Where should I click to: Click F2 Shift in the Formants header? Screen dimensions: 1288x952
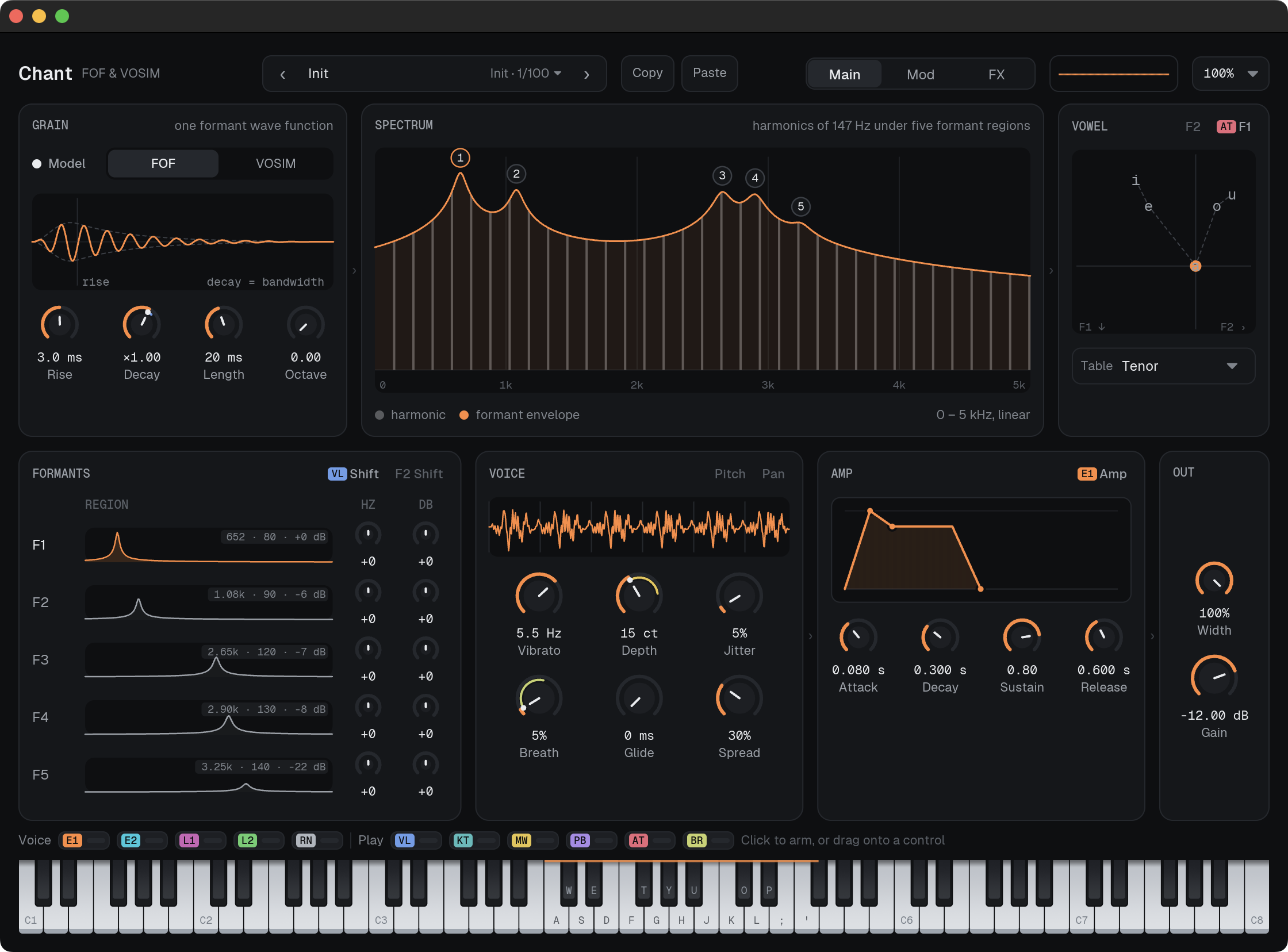(x=419, y=474)
